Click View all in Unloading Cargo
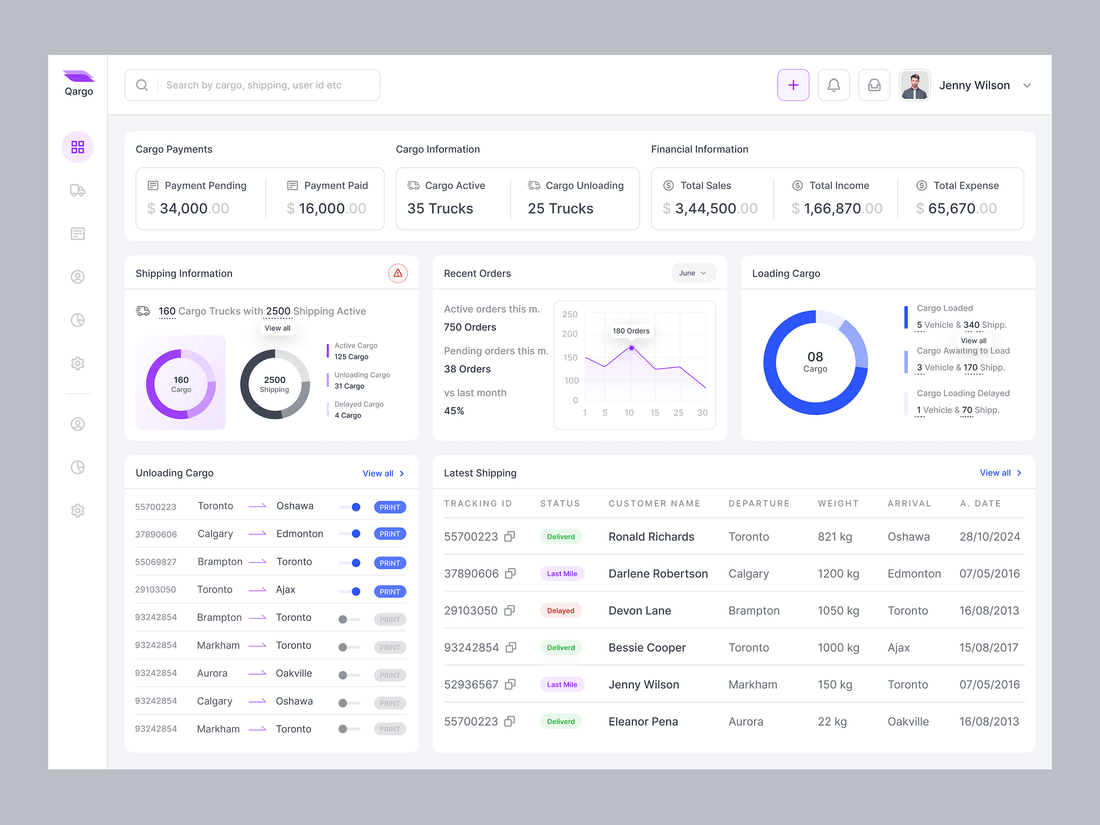 click(x=383, y=473)
